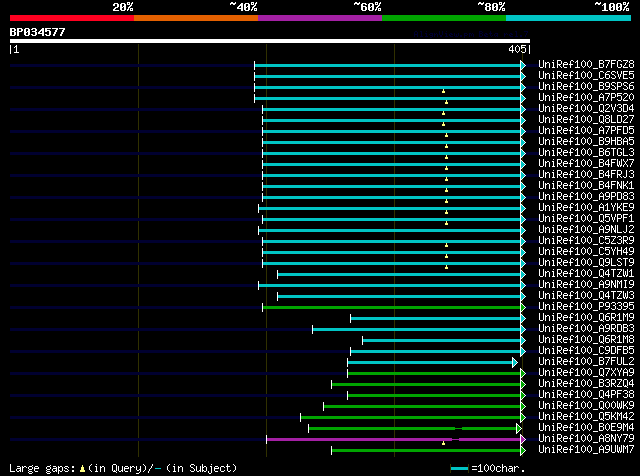Click the orange ~40% identity legend segment
Image resolution: width=640 pixels, height=476 pixels.
[x=196, y=18]
